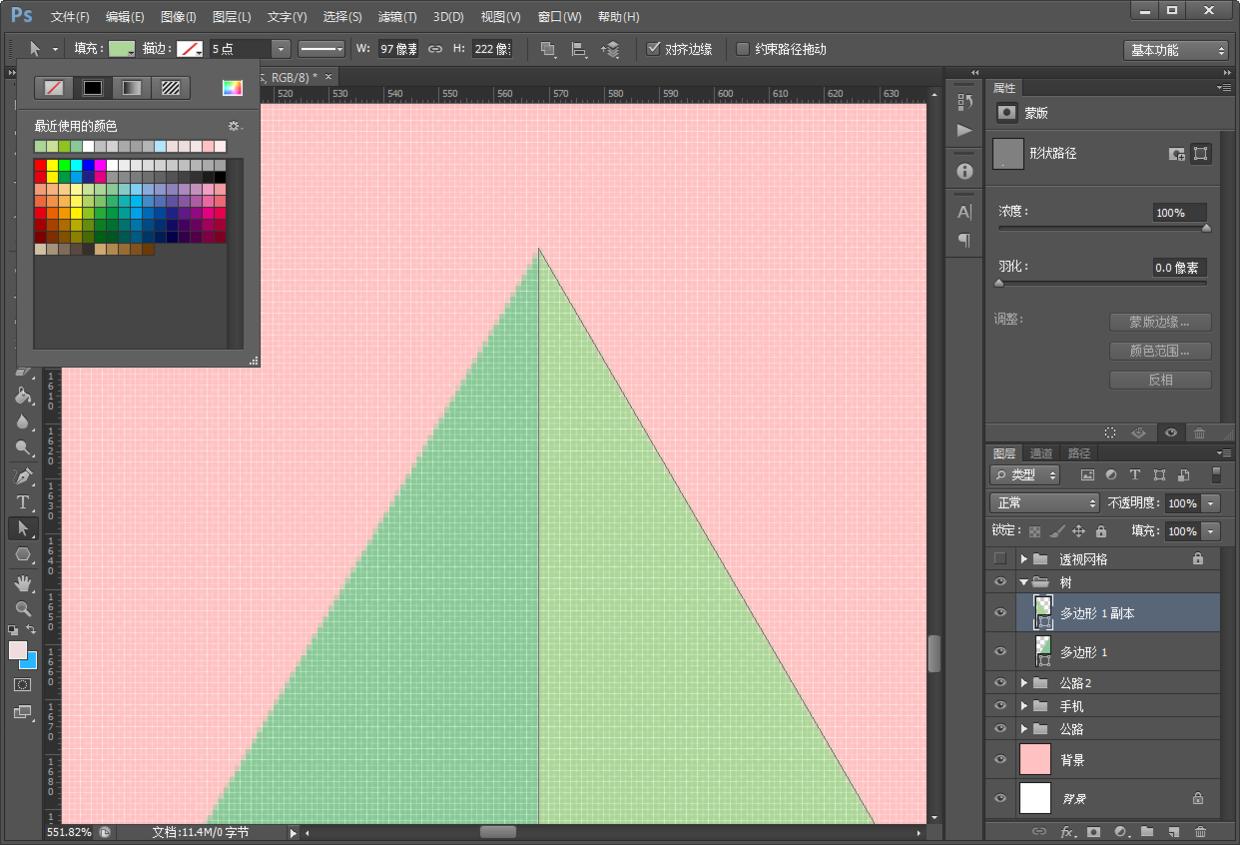
Task: Click the foreground color swatch
Action: point(18,651)
